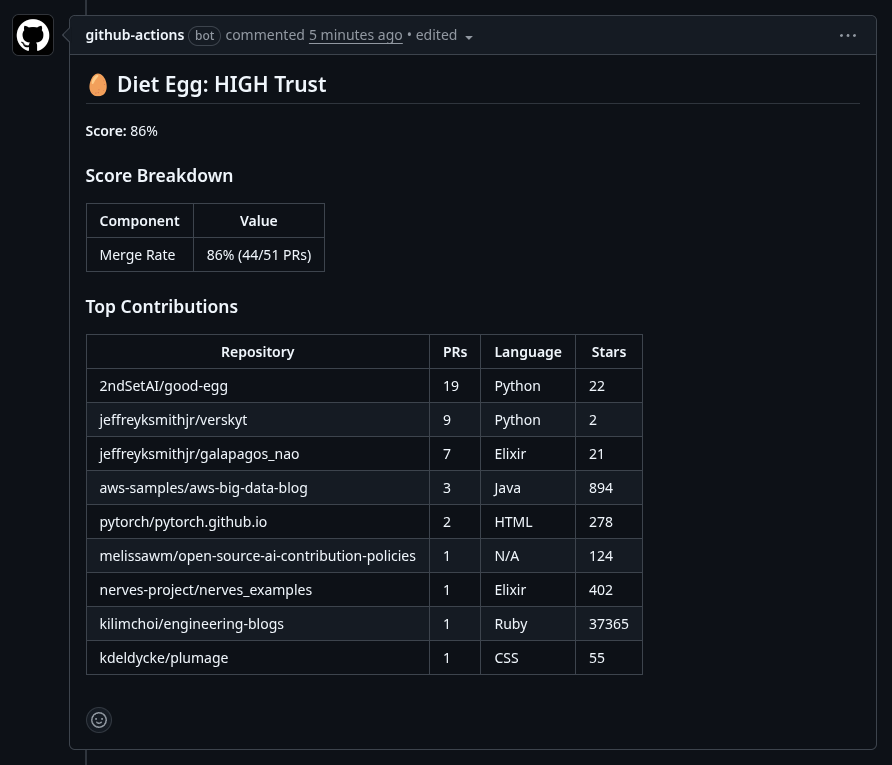The width and height of the screenshot is (892, 765).
Task: Click the '5 minutes ago' timestamp
Action: [x=355, y=35]
